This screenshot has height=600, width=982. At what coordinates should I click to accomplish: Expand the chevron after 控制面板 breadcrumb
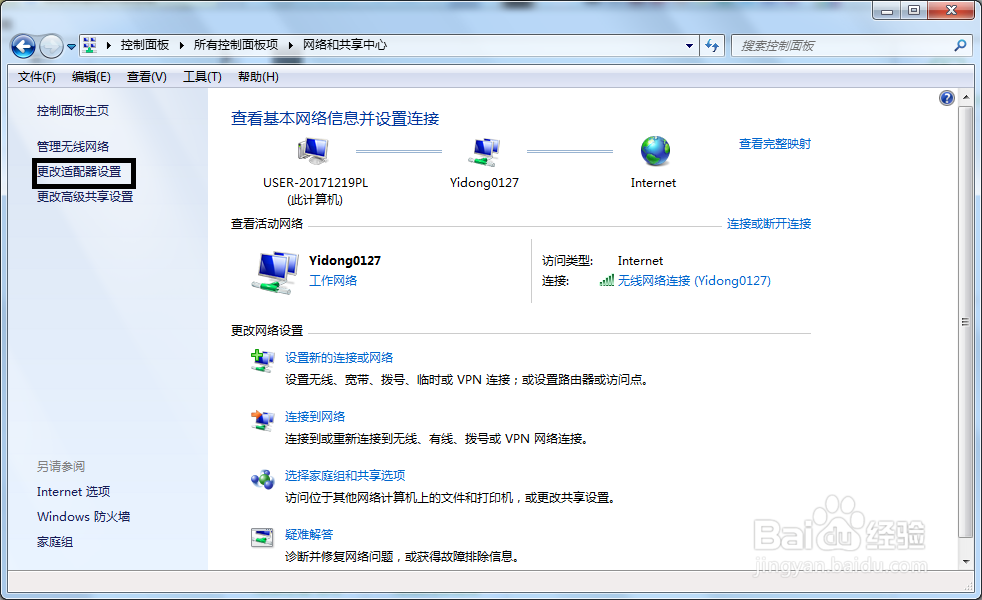(x=182, y=45)
